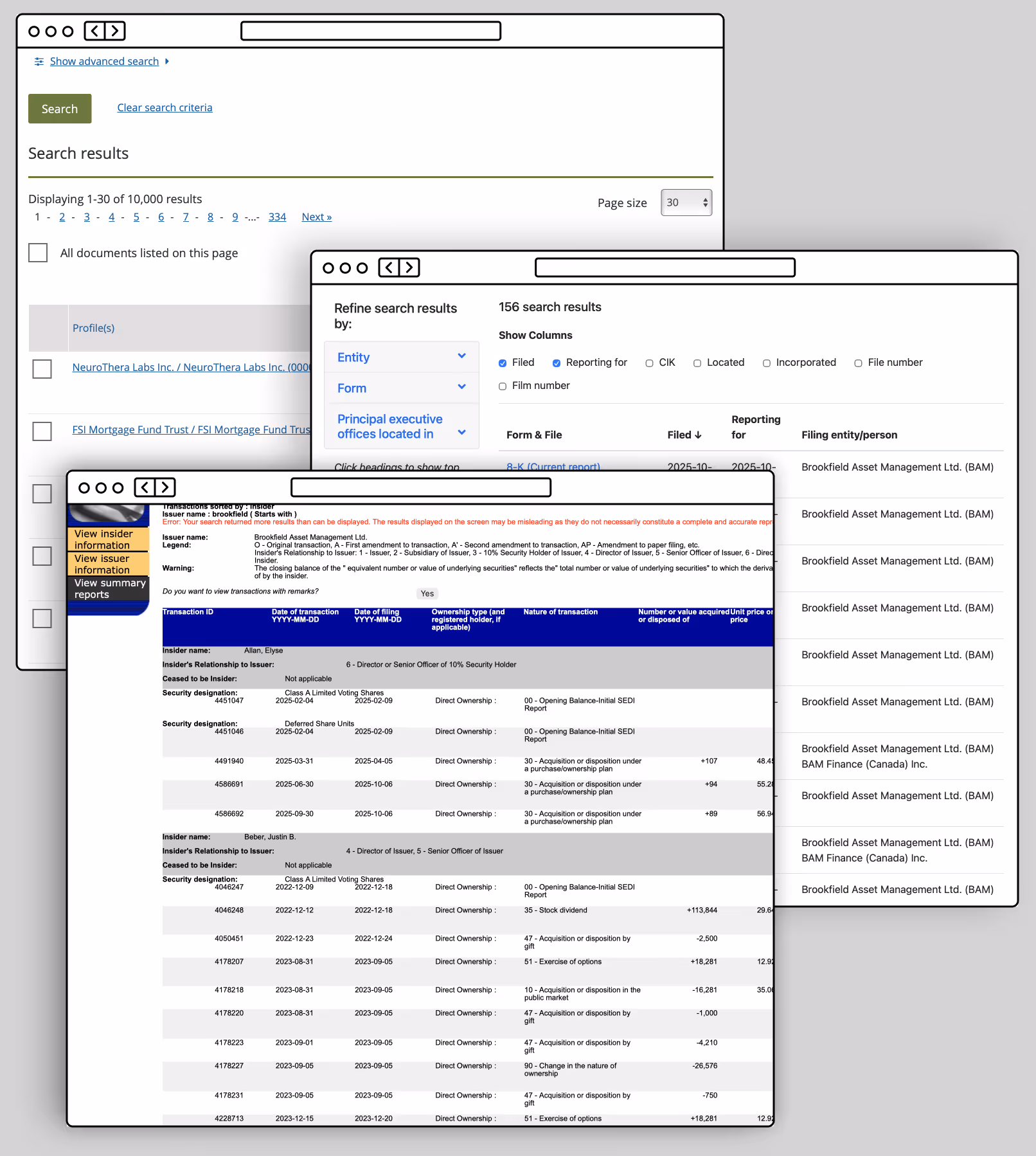
Task: Enable the CIK column checkbox
Action: 650,363
